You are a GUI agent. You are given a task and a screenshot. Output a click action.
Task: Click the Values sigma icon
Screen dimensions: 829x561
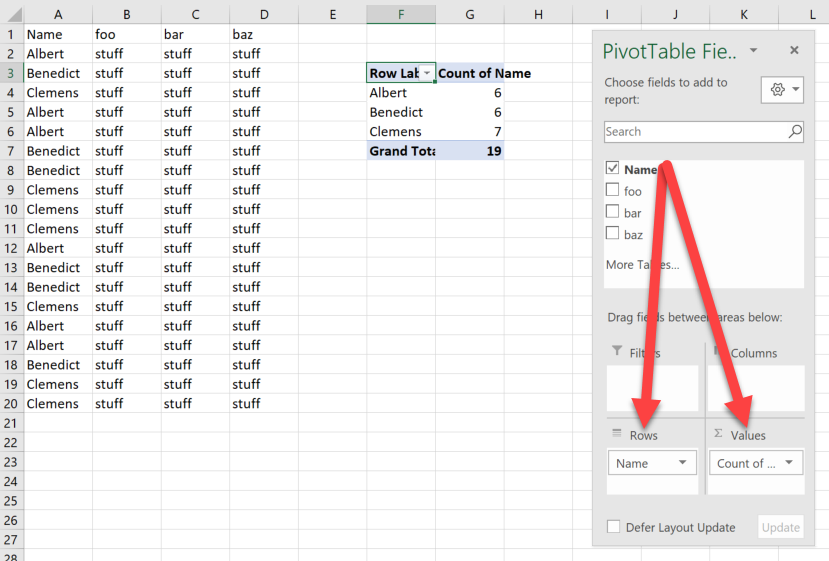click(718, 434)
